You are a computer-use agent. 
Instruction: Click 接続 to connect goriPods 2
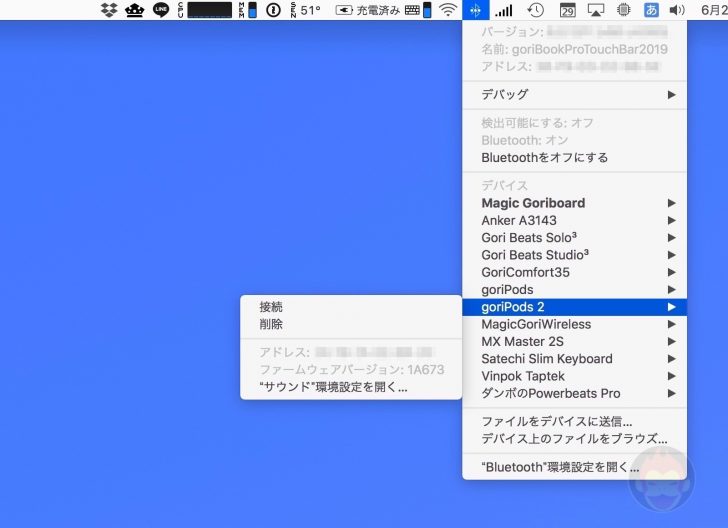coord(351,306)
